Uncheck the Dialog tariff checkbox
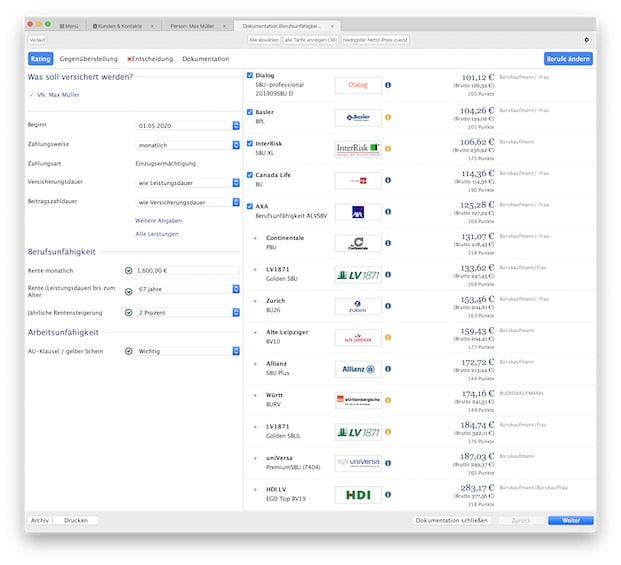This screenshot has height=565, width=621. click(x=249, y=75)
